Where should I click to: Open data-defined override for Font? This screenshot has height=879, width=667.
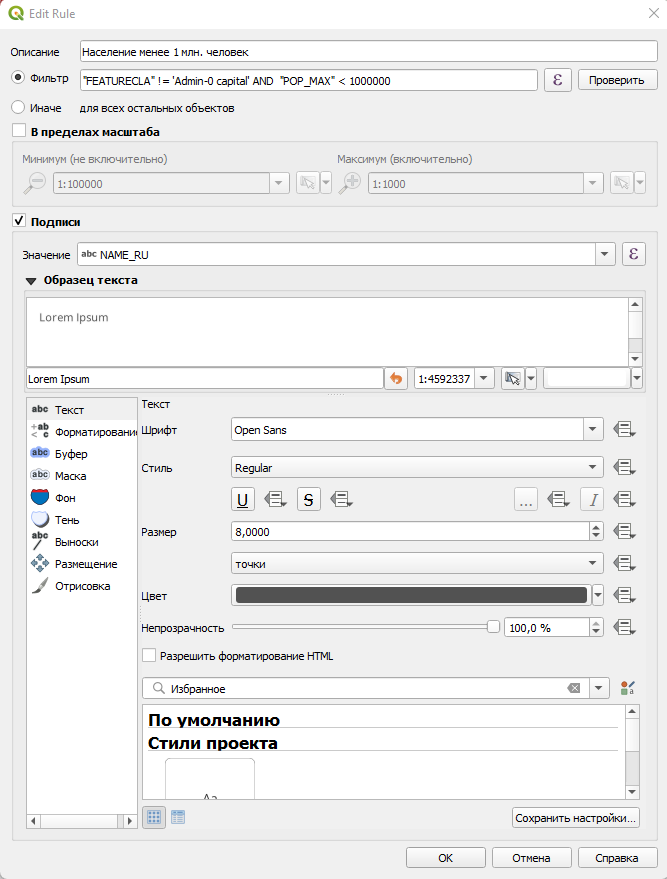pyautogui.click(x=624, y=430)
